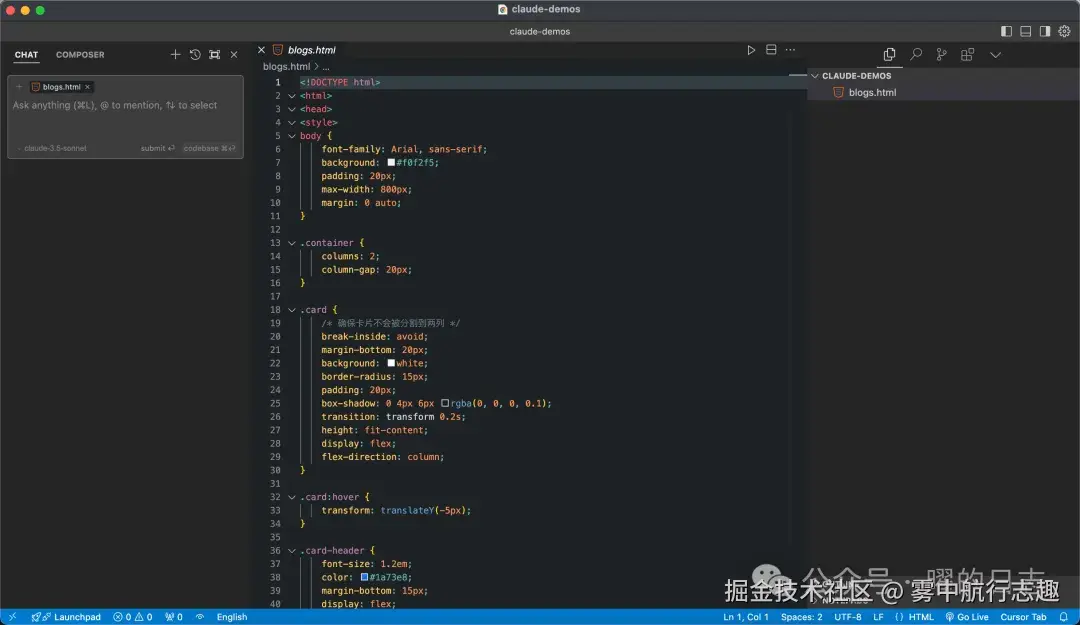The width and height of the screenshot is (1080, 625).
Task: Switch to the COMPOSER tab
Action: tap(80, 54)
